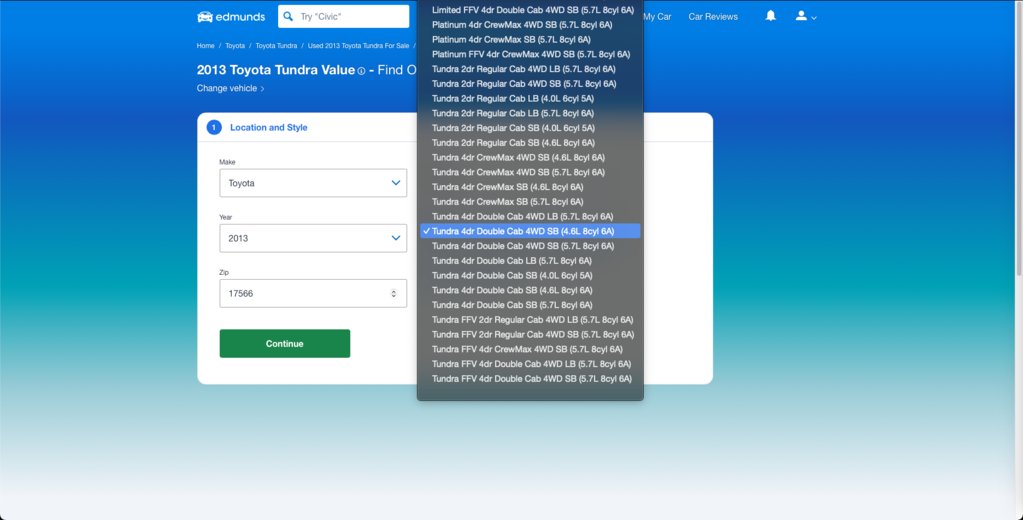Choose Tundra FFV 4dr CrewMax 4WD SB
This screenshot has height=520, width=1023.
[x=530, y=350]
